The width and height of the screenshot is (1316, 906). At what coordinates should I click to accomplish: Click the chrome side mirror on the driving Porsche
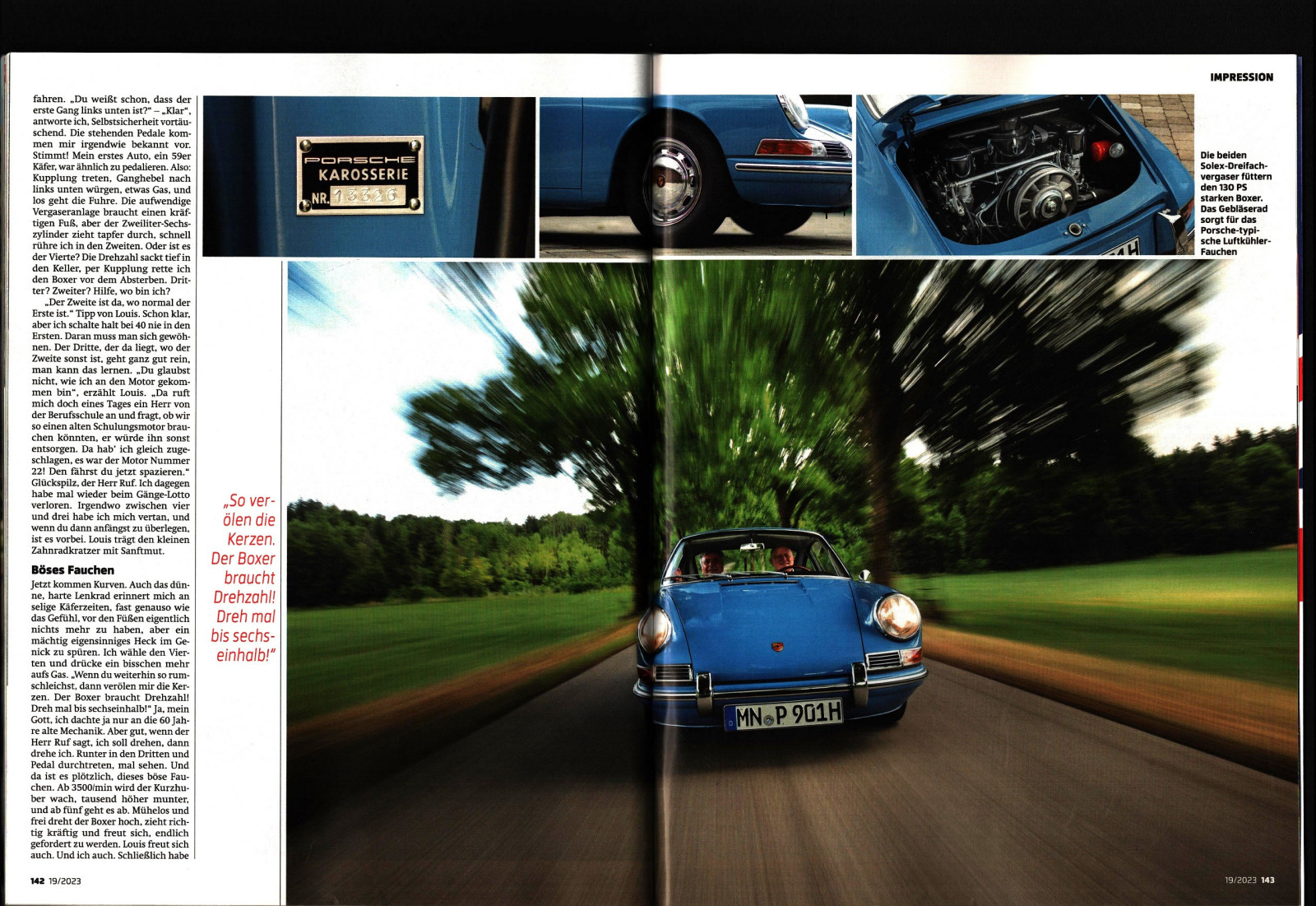[x=864, y=574]
